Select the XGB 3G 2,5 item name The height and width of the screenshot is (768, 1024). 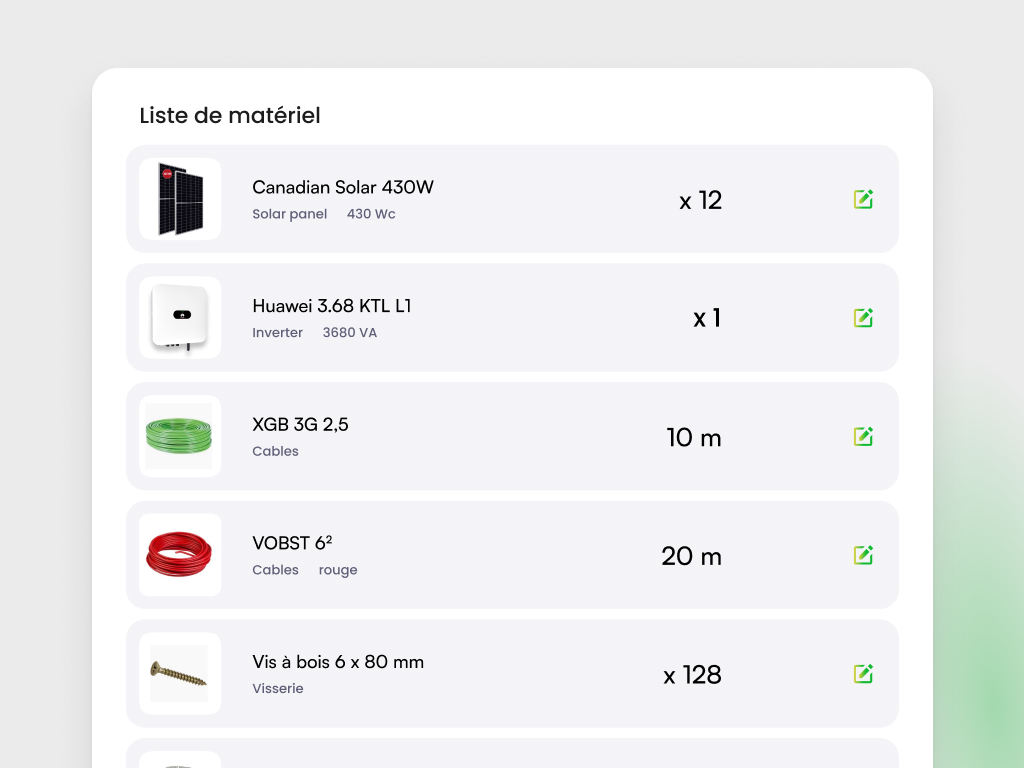click(300, 424)
